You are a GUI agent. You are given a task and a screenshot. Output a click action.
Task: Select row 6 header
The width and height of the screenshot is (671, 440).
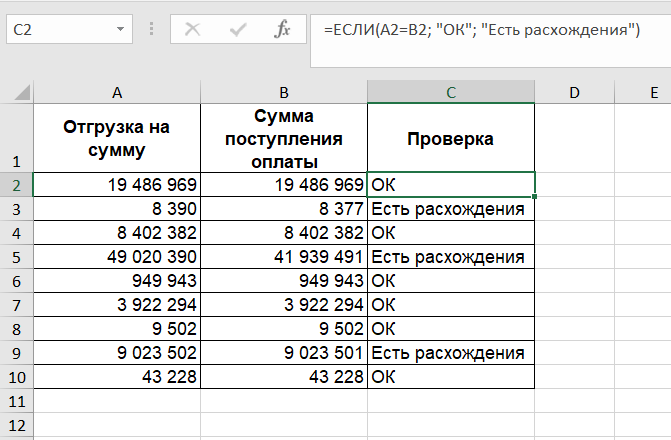click(x=16, y=281)
